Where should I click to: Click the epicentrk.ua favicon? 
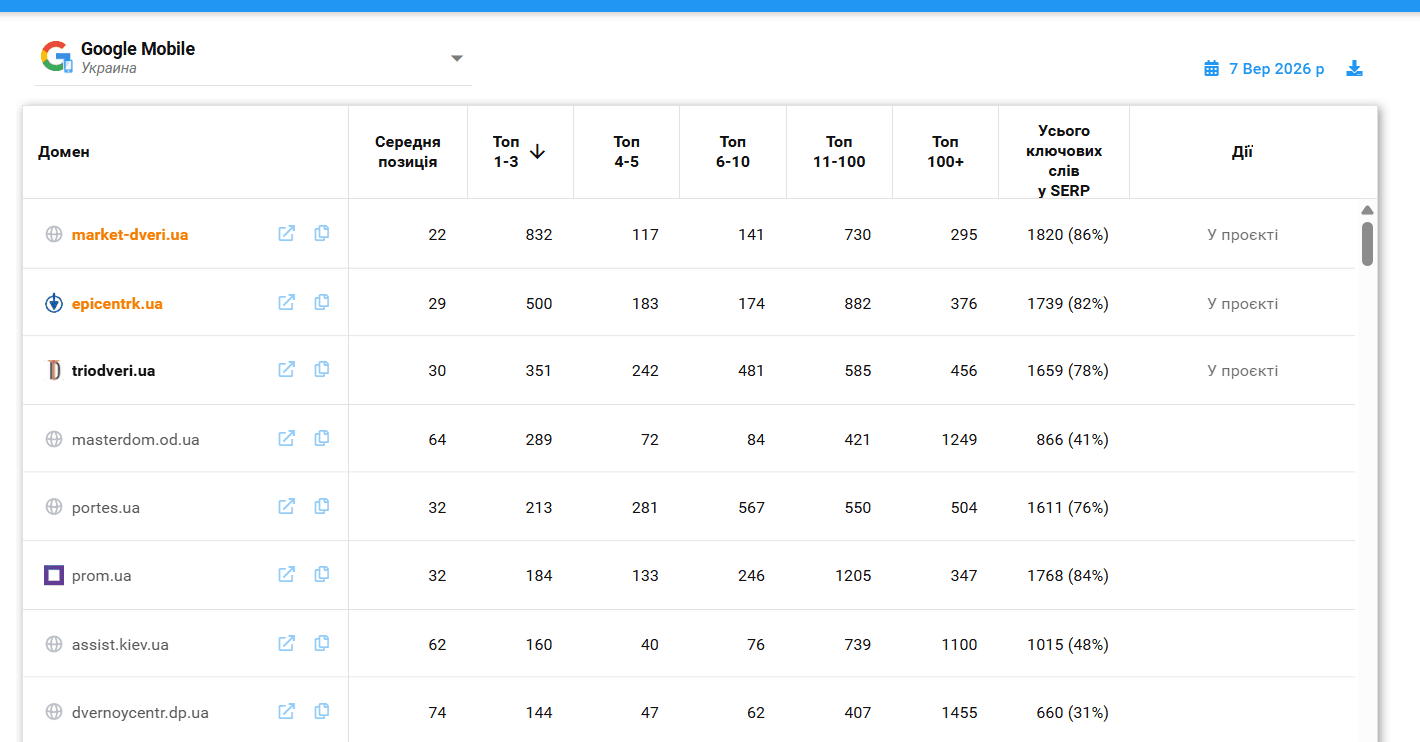click(54, 303)
